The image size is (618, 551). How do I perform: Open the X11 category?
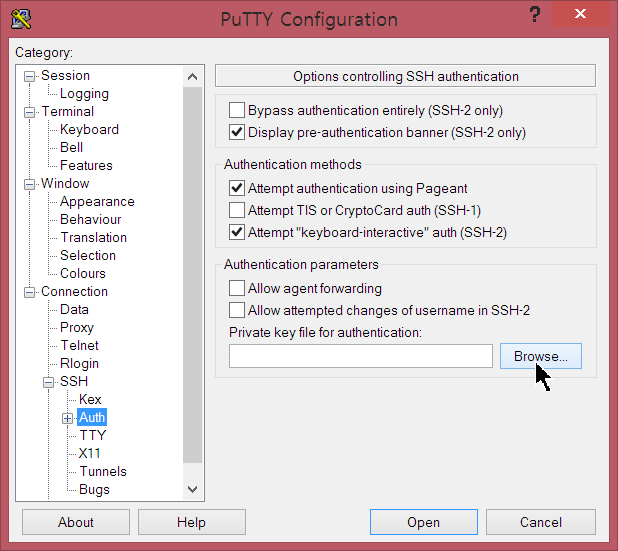point(89,454)
